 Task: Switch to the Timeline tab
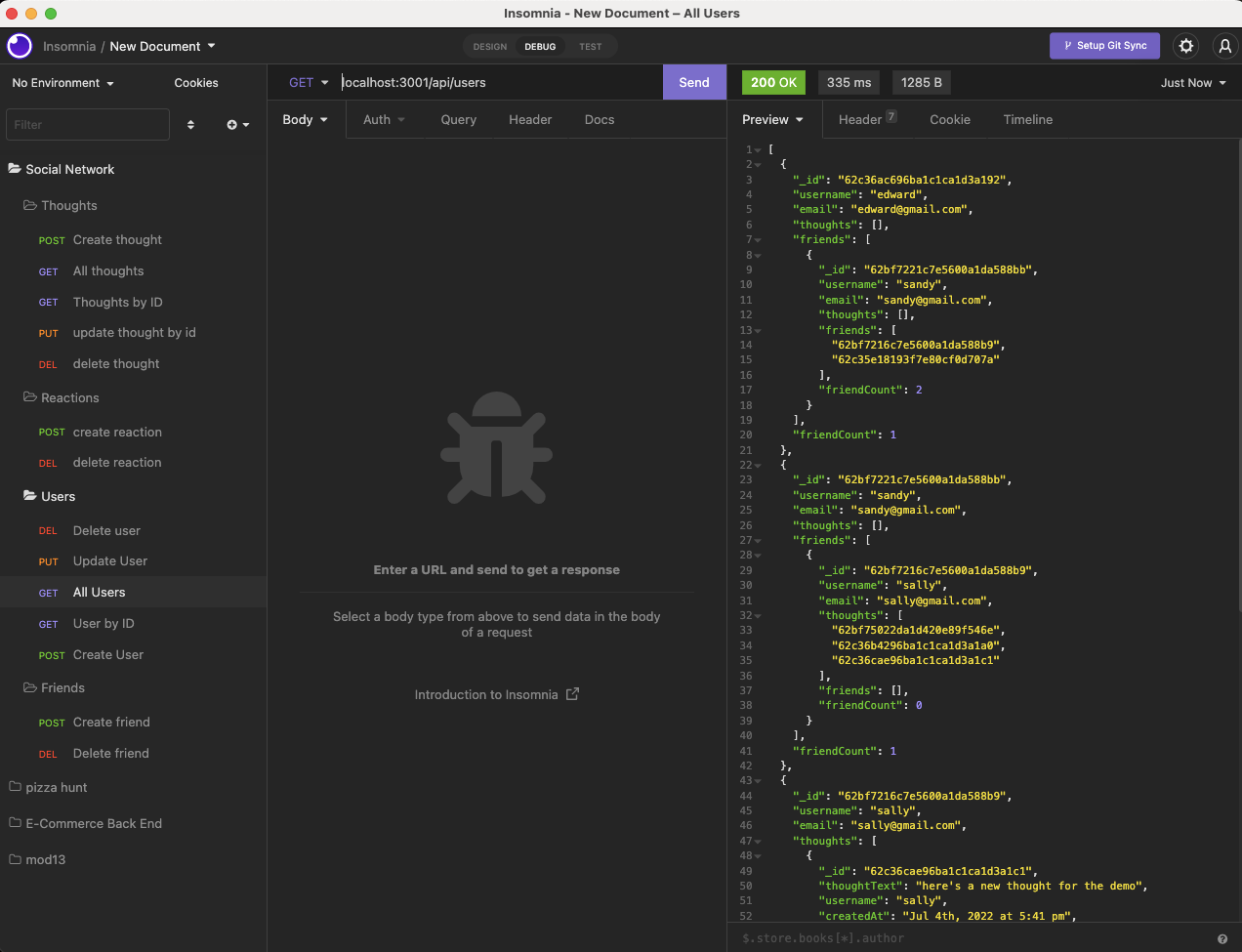(x=1027, y=120)
